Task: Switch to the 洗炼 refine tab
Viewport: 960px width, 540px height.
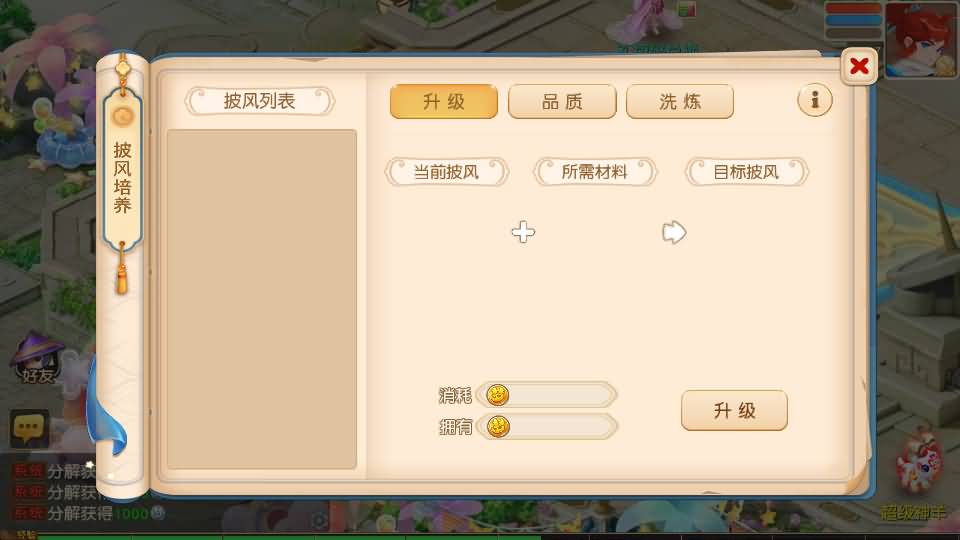Action: [680, 102]
